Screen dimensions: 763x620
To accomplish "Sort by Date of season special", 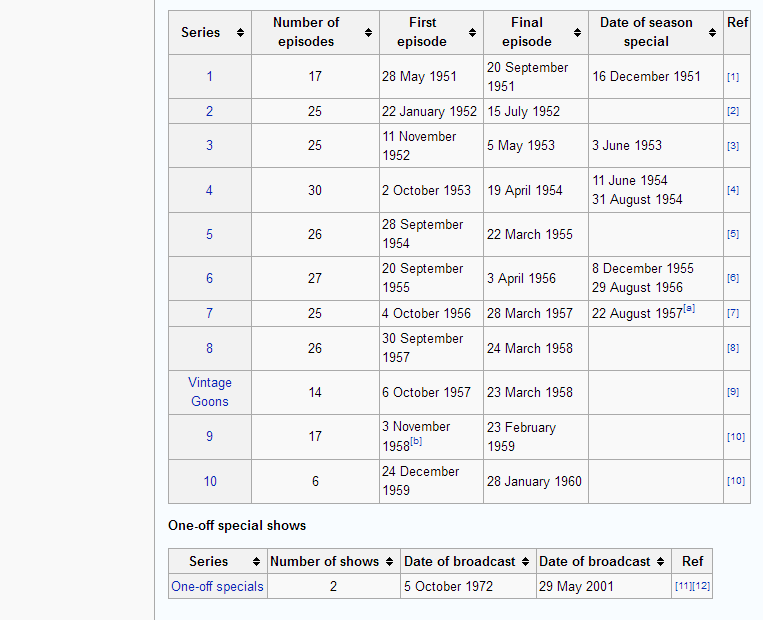I will pos(712,33).
